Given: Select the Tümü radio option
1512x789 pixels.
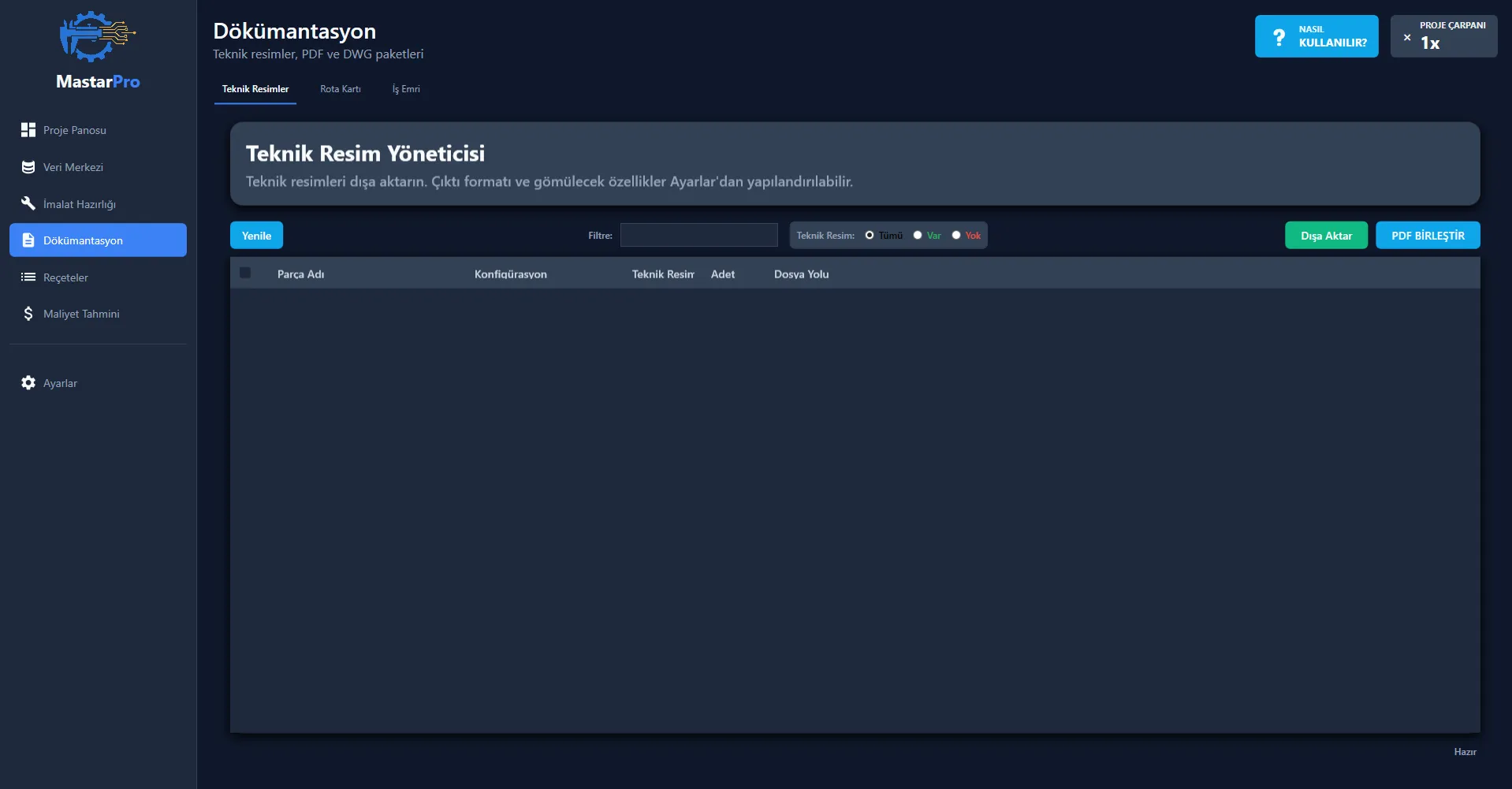Looking at the screenshot, I should [870, 235].
